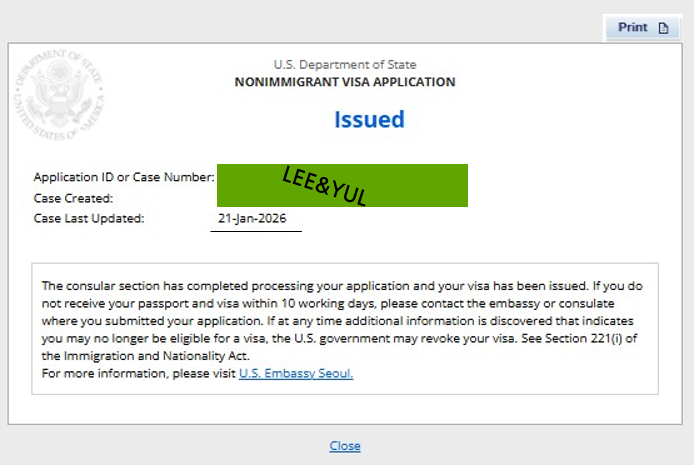The width and height of the screenshot is (694, 465).
Task: Click the LEE&YUL watermark text
Action: coord(324,185)
